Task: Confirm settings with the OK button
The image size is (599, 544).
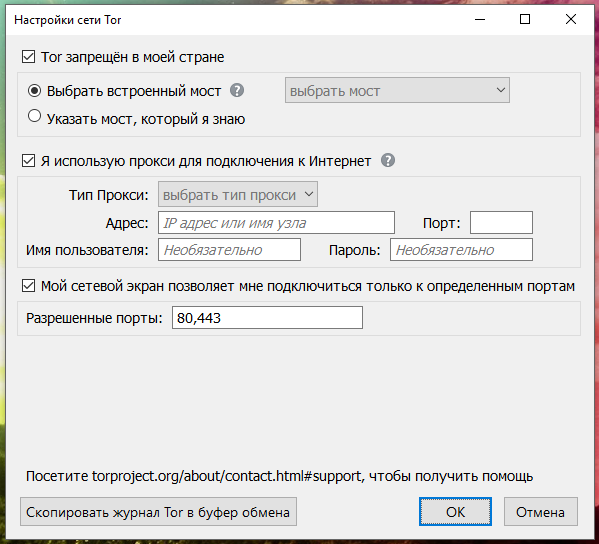Action: point(455,512)
